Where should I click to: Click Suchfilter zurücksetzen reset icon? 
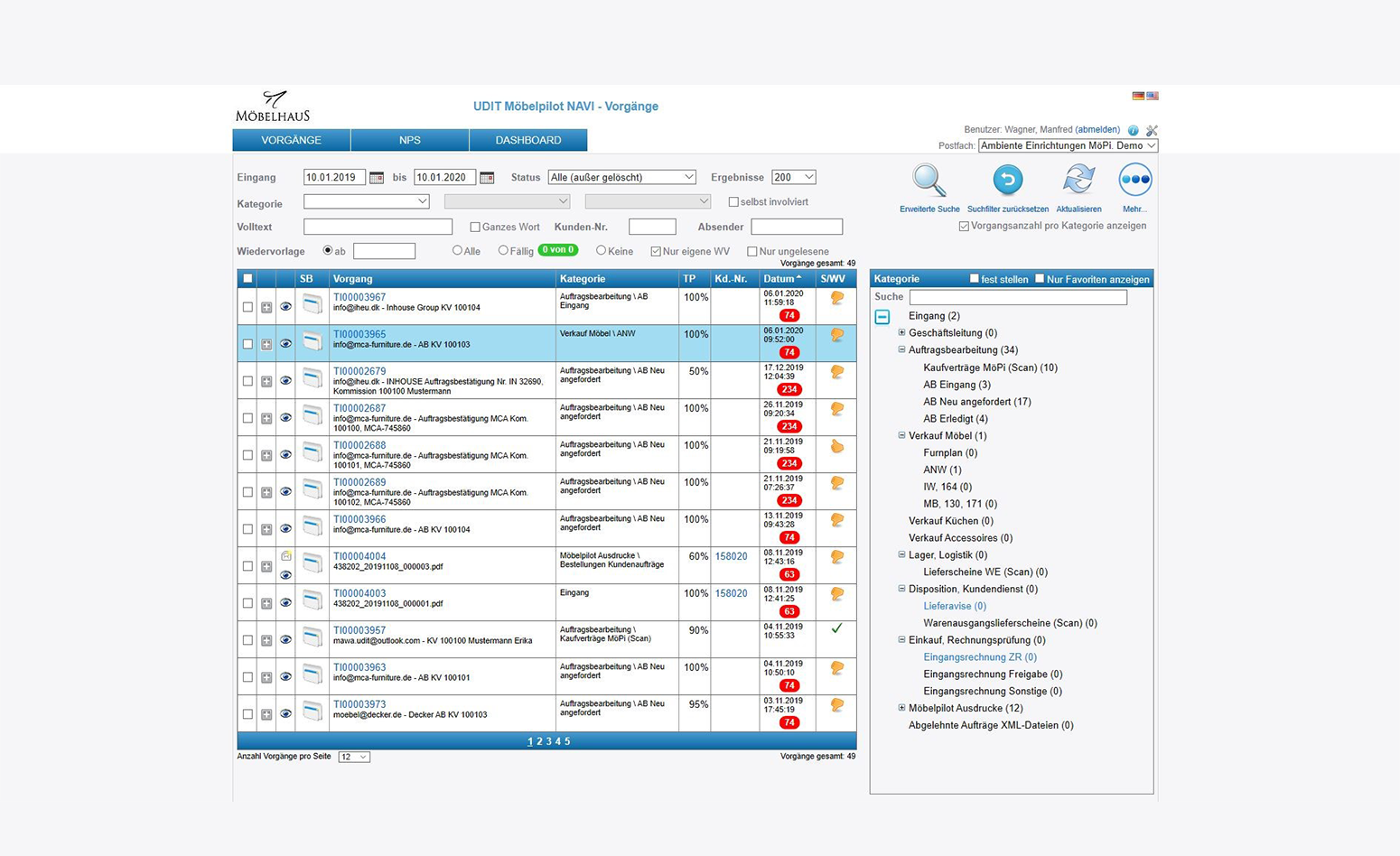[1007, 180]
